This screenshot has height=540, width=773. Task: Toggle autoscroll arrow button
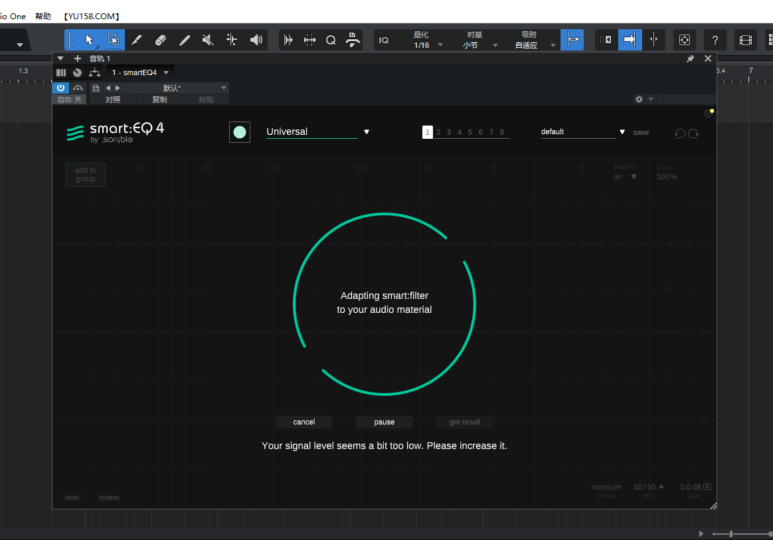pos(630,40)
